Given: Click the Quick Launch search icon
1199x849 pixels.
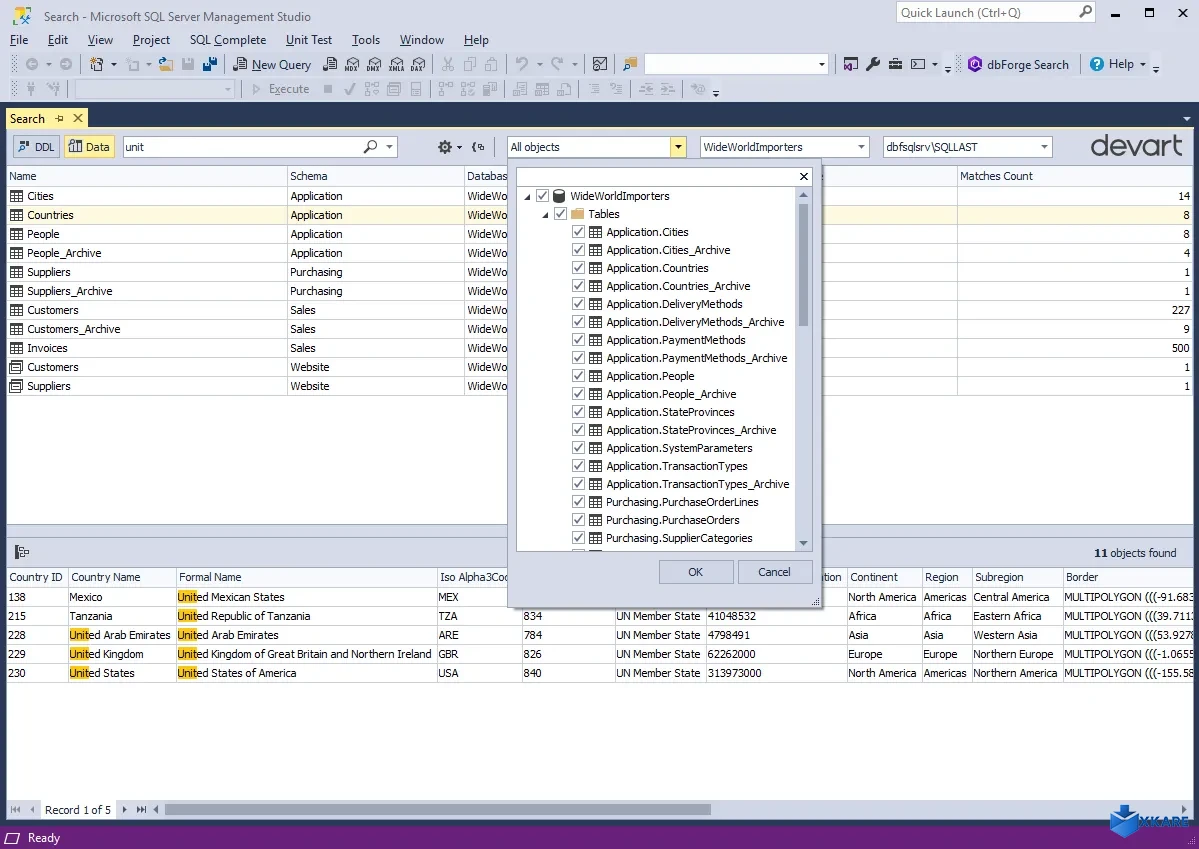Looking at the screenshot, I should pyautogui.click(x=1085, y=12).
